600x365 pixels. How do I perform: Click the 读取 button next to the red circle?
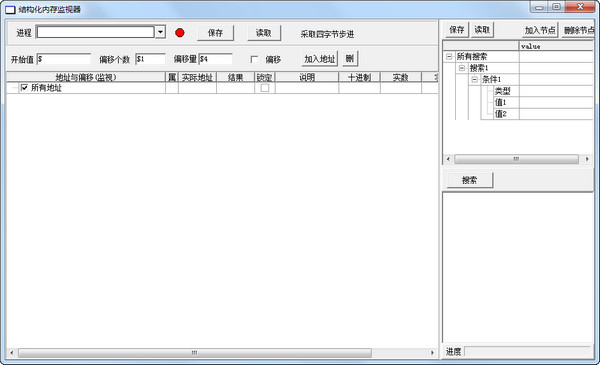[x=264, y=33]
